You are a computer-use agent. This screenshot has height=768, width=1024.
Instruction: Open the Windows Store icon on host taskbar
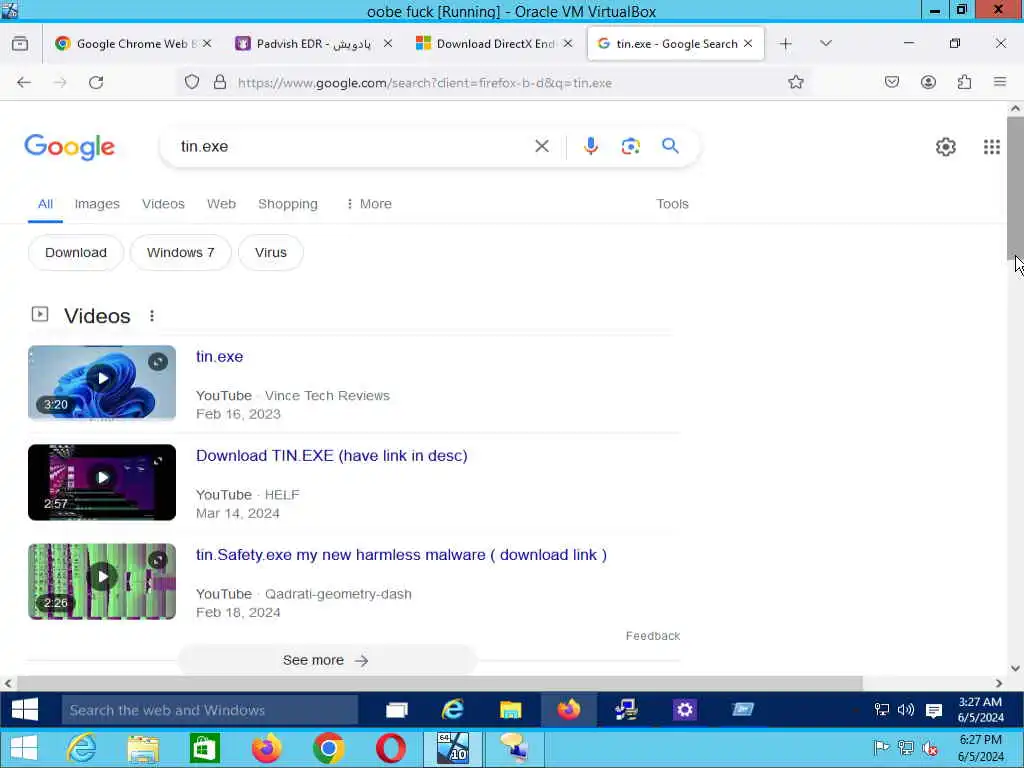coord(204,748)
